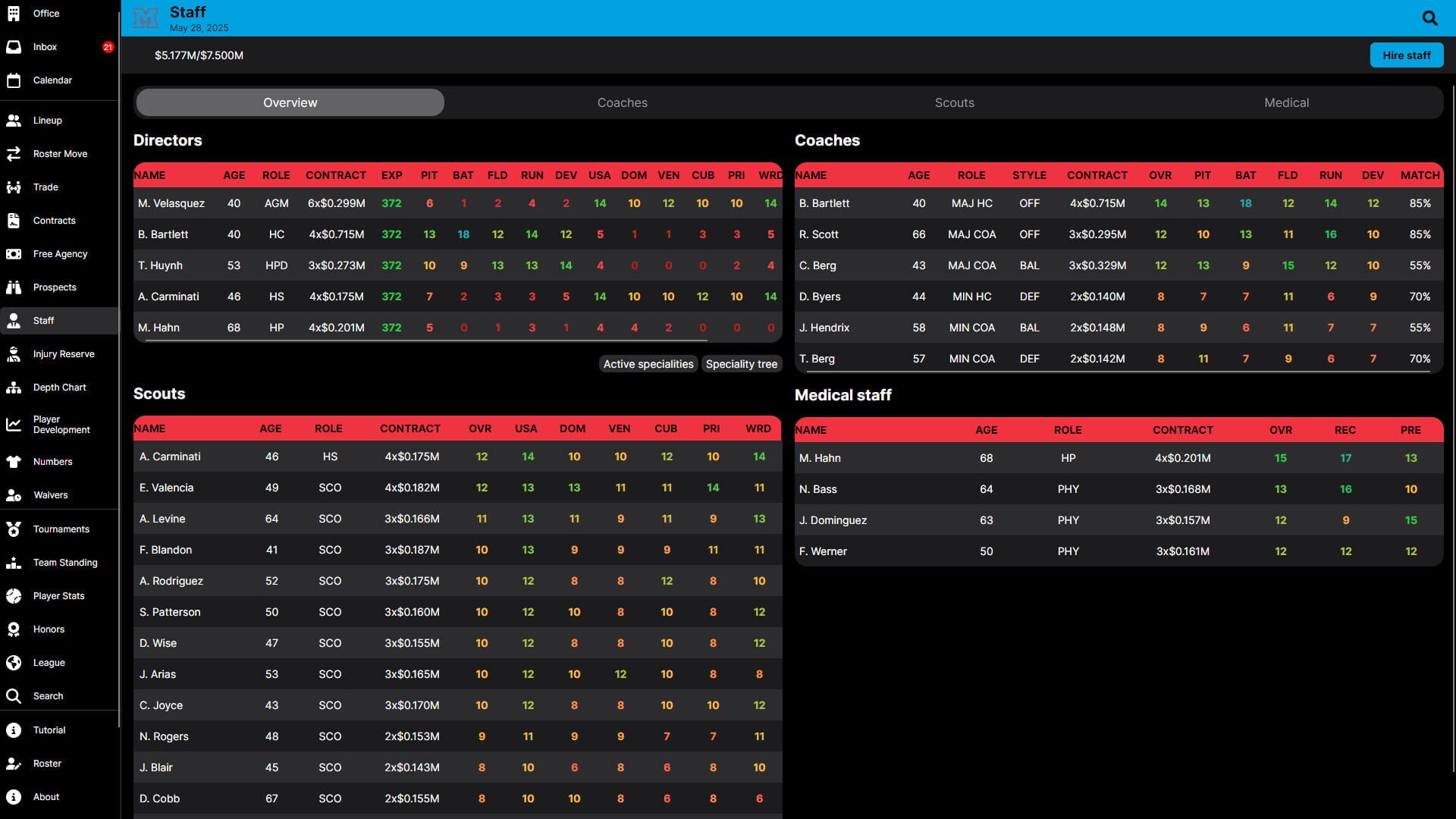Viewport: 1456px width, 819px height.
Task: Toggle the Speciality tree view
Action: pos(741,364)
